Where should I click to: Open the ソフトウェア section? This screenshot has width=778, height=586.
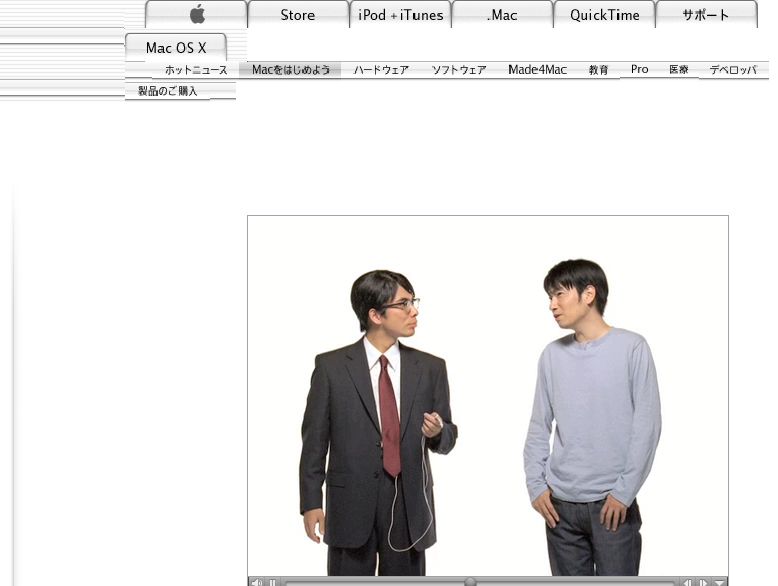point(459,70)
